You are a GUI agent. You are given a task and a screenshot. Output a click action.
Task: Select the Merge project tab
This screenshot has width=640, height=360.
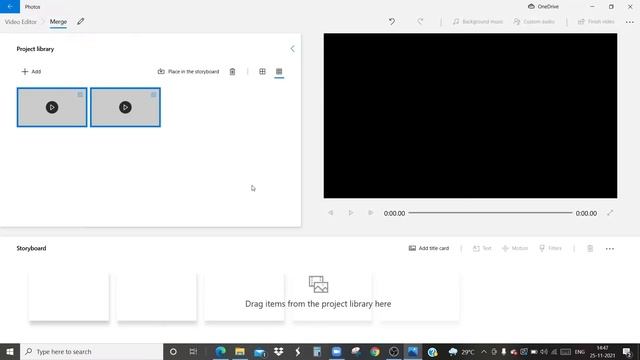coord(58,22)
